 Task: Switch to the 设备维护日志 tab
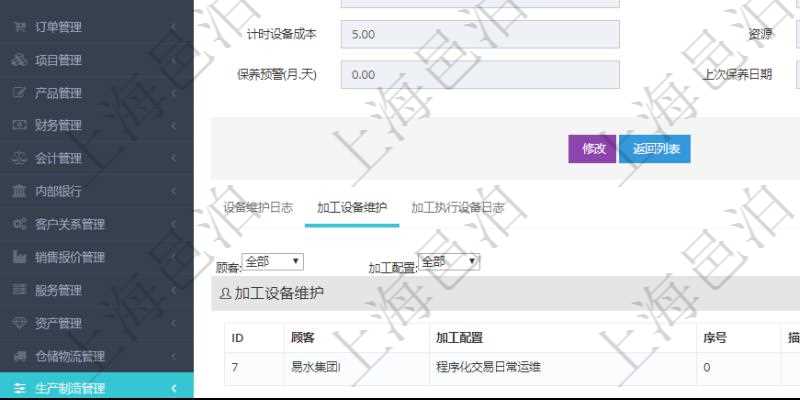pyautogui.click(x=258, y=208)
